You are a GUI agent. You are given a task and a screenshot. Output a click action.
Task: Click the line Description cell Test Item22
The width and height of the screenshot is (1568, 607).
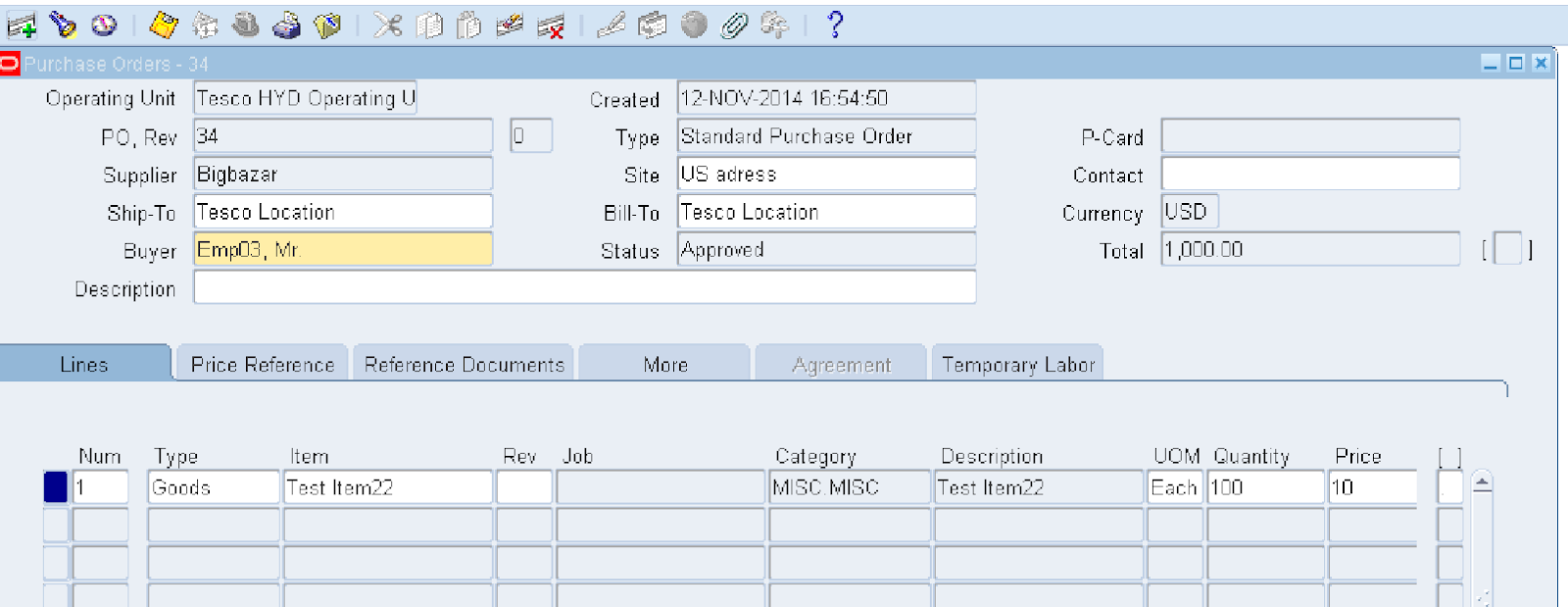point(1039,487)
